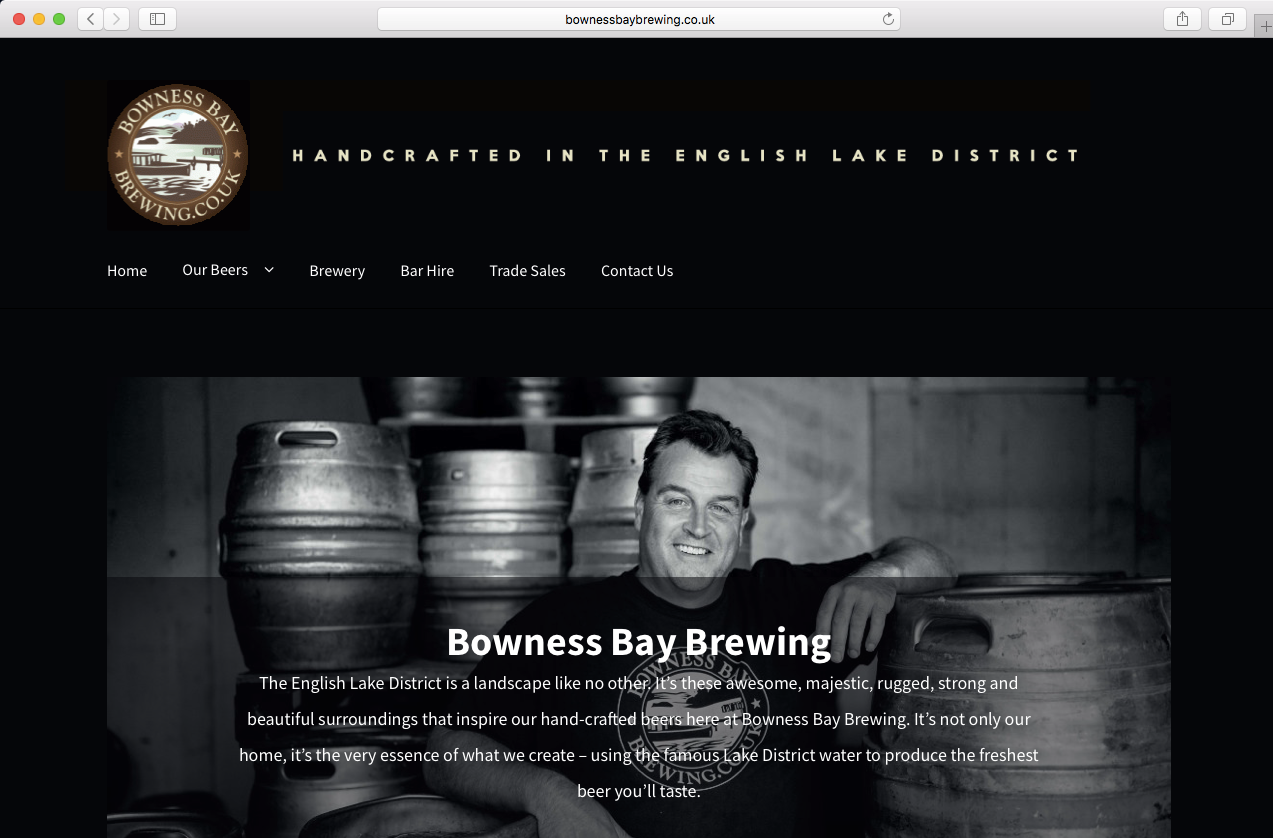Click the Handcrafted in the English Lake District banner
The height and width of the screenshot is (838, 1273).
click(686, 155)
